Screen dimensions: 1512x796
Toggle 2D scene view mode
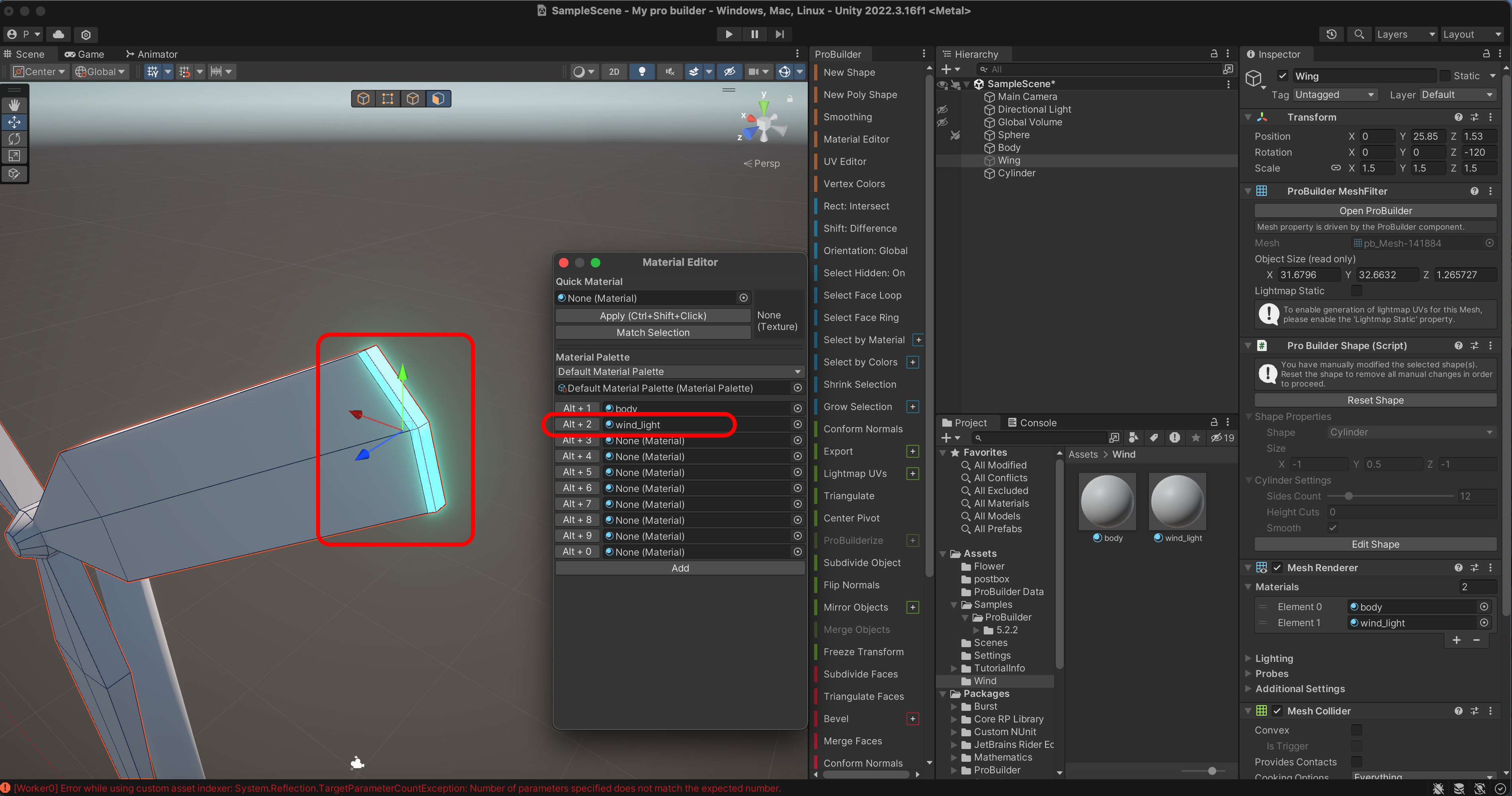(x=614, y=72)
